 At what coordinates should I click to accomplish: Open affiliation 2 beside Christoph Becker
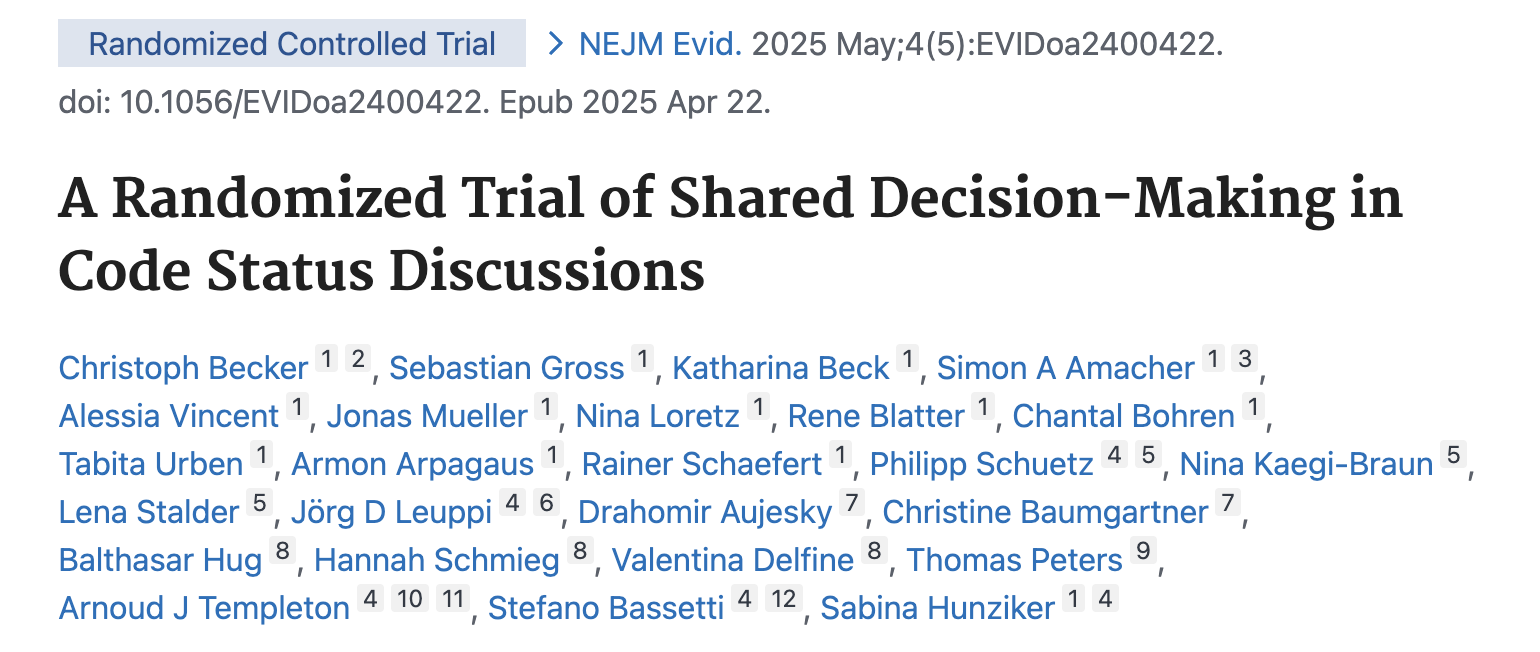(357, 359)
